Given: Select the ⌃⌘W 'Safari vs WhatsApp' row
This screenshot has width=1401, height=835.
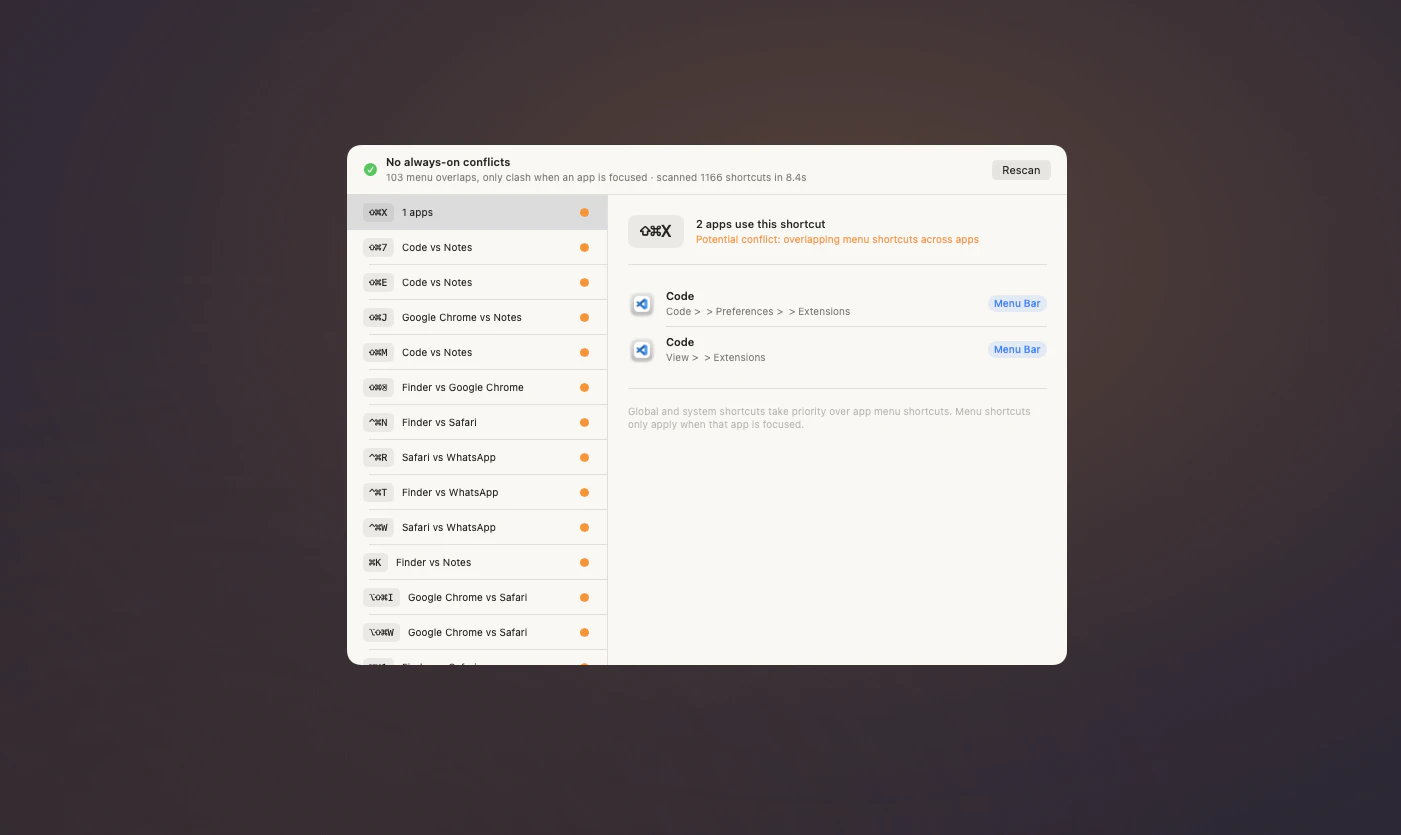Looking at the screenshot, I should 477,527.
